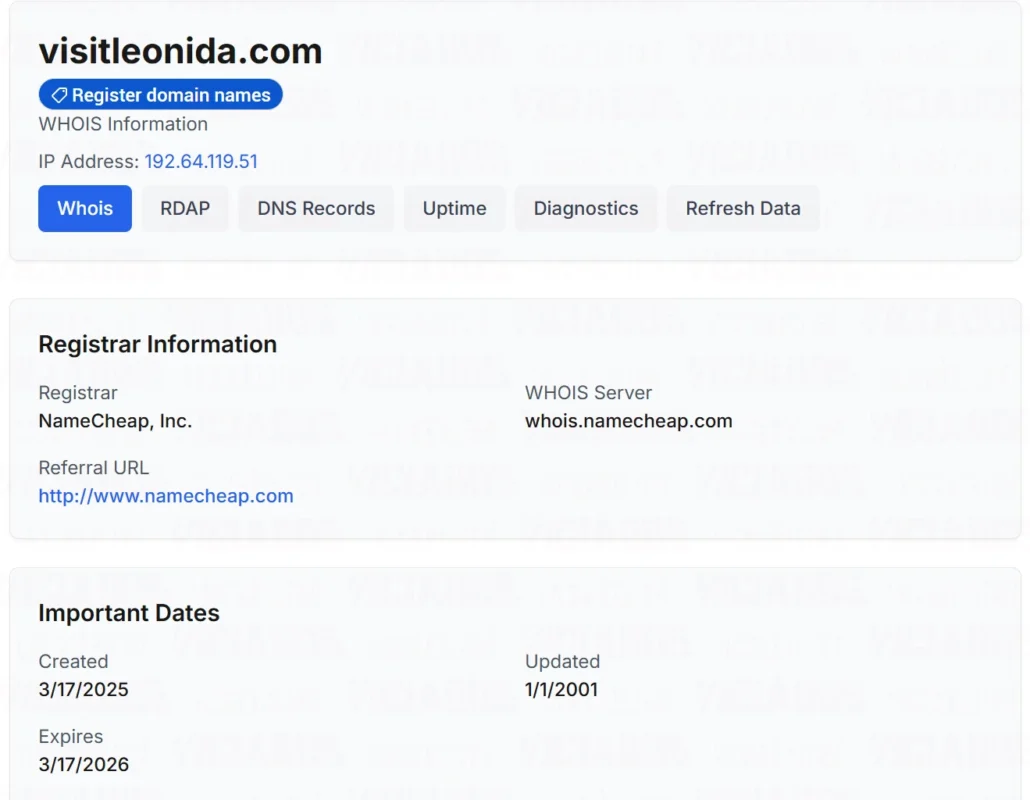Select the Created date 3/17/2025
Screen dimensions: 1030x800
pyautogui.click(x=83, y=690)
